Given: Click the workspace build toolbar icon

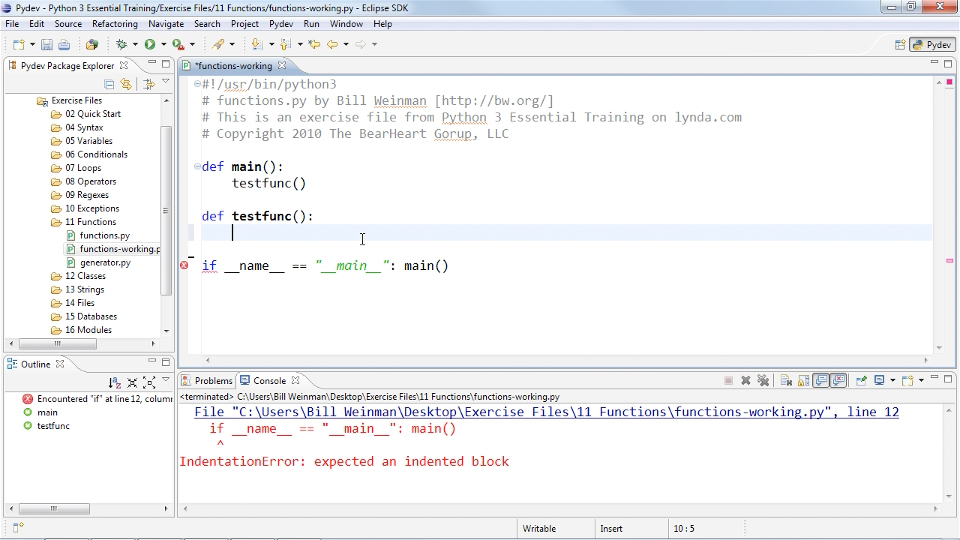Looking at the screenshot, I should (91, 44).
